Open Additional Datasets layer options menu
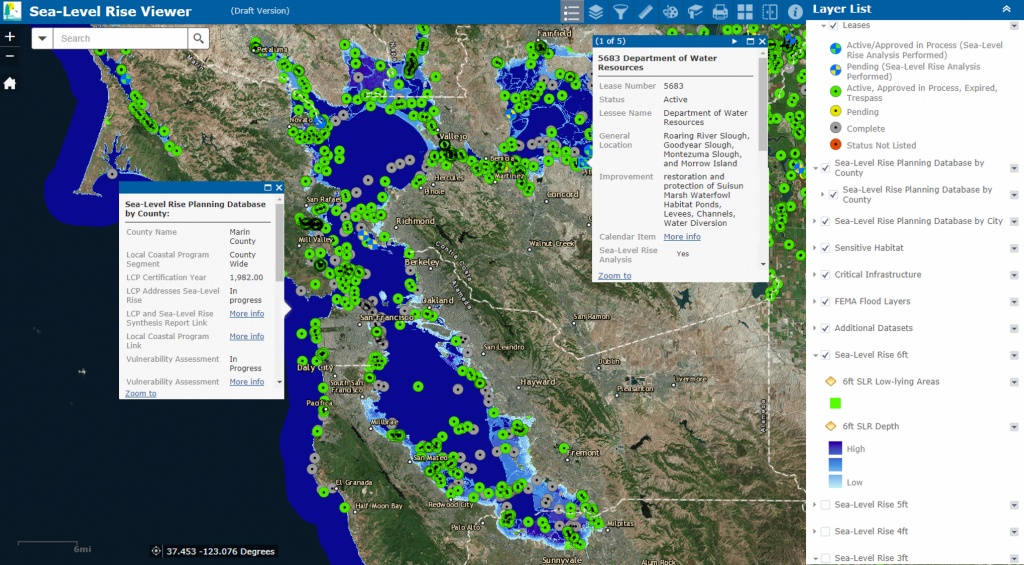Viewport: 1024px width, 565px height. pos(1013,328)
